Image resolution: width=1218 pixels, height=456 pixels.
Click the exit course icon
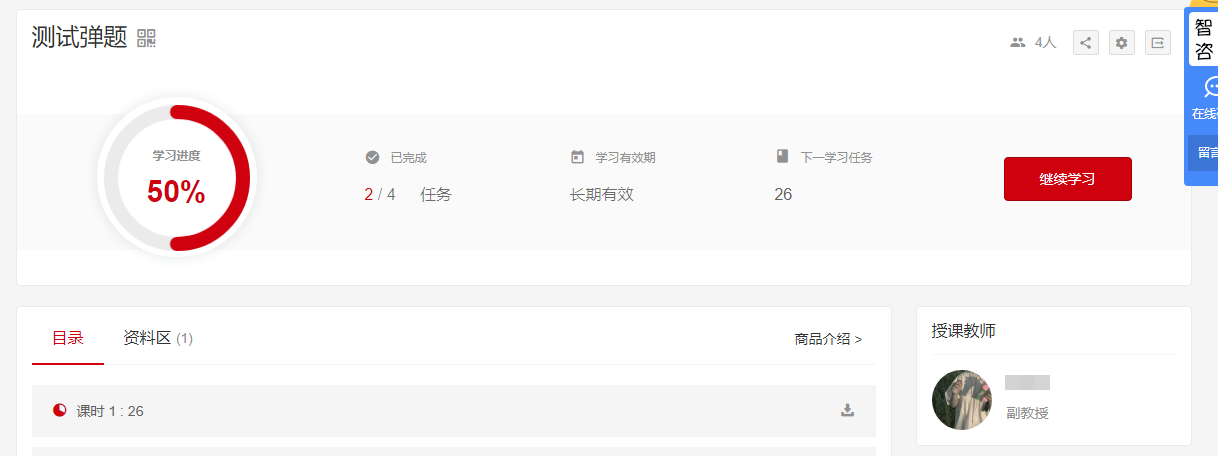tap(1158, 42)
